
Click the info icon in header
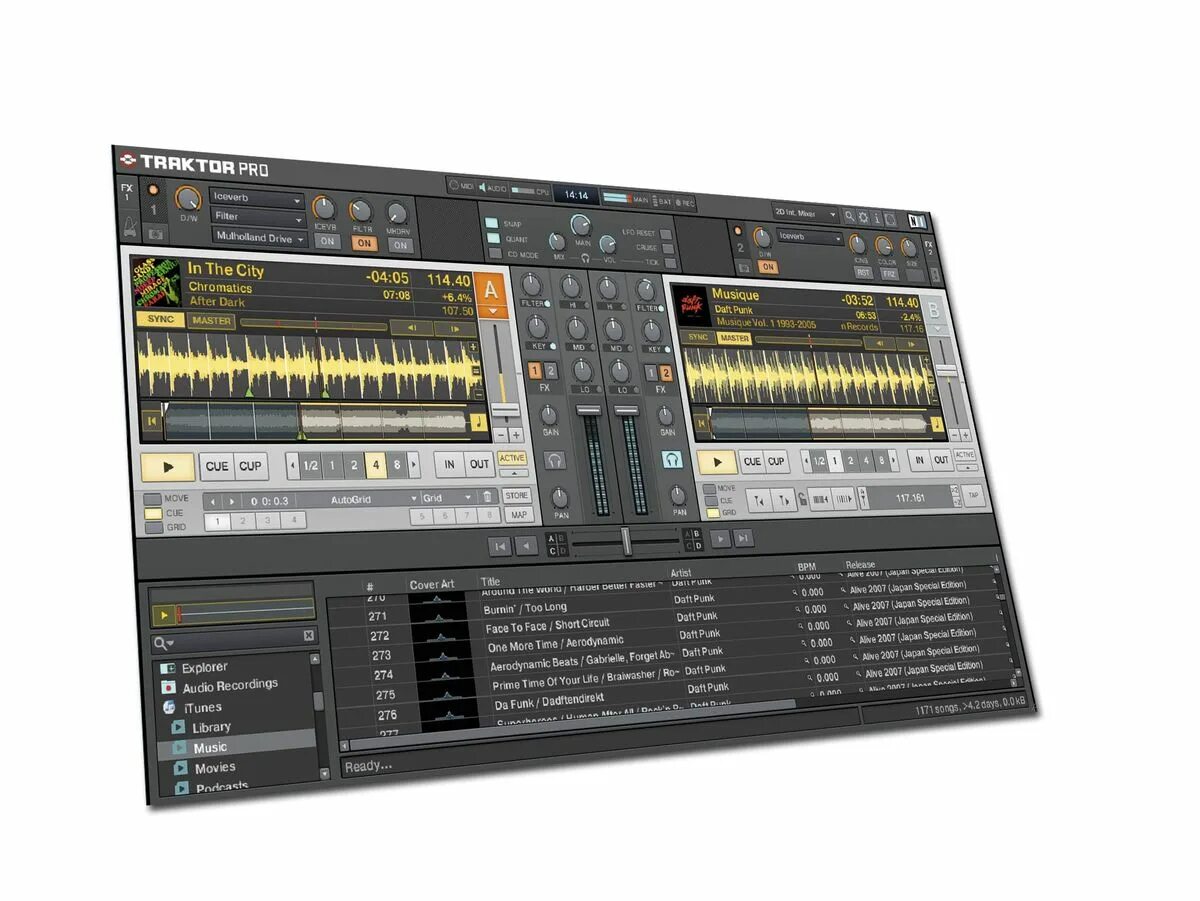[877, 217]
